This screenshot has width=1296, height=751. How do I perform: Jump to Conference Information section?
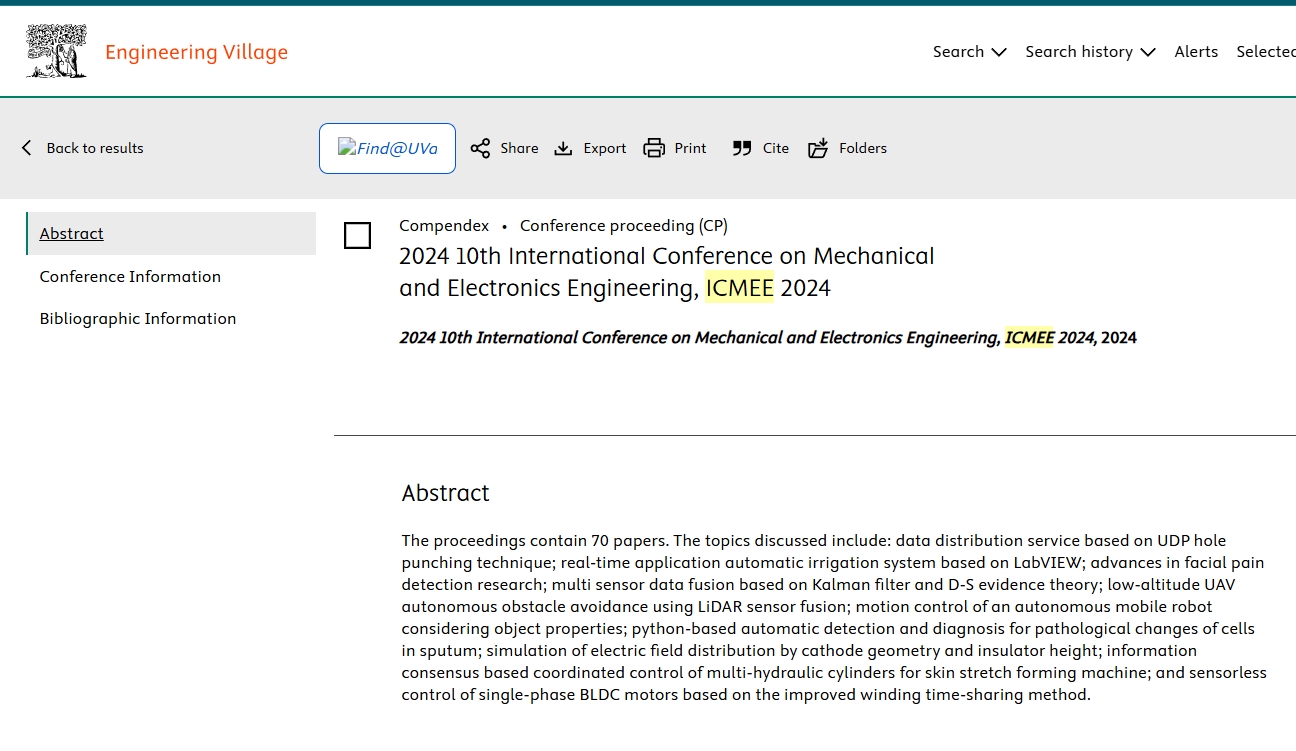coord(130,276)
